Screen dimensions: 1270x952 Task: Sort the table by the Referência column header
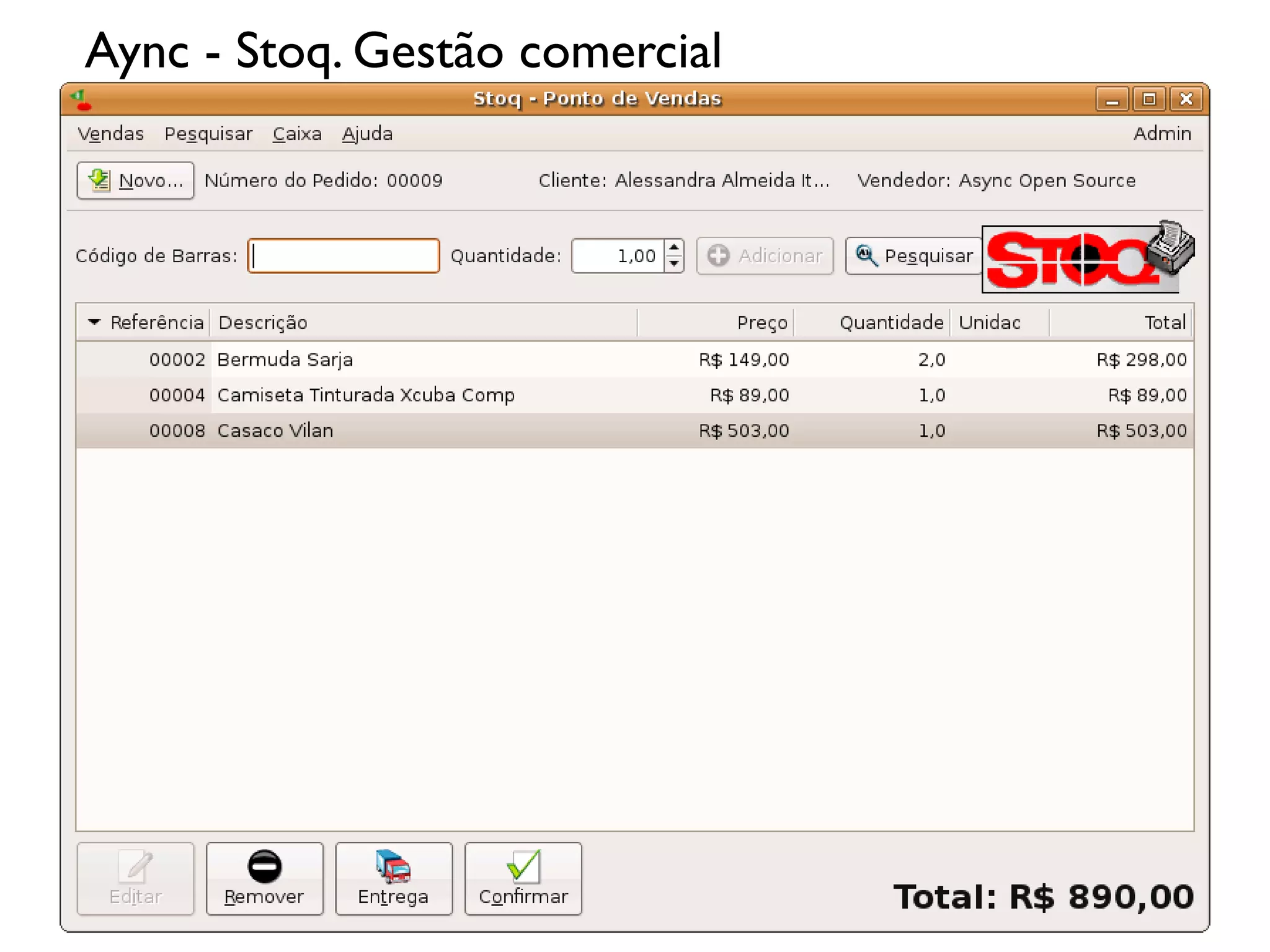click(x=144, y=322)
